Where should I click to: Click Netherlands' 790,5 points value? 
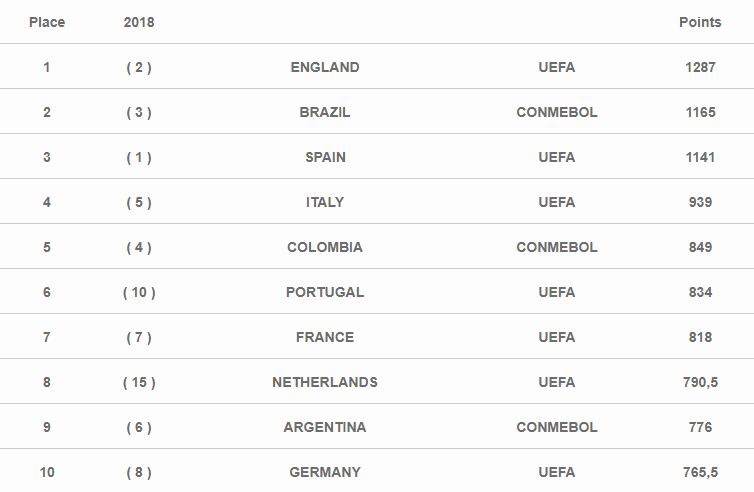point(700,382)
